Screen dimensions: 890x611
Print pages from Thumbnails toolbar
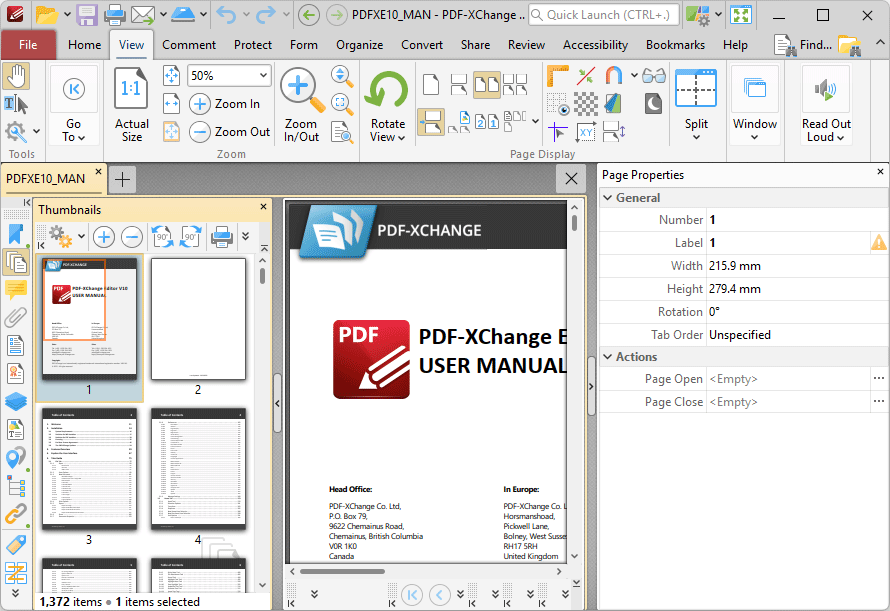point(222,237)
